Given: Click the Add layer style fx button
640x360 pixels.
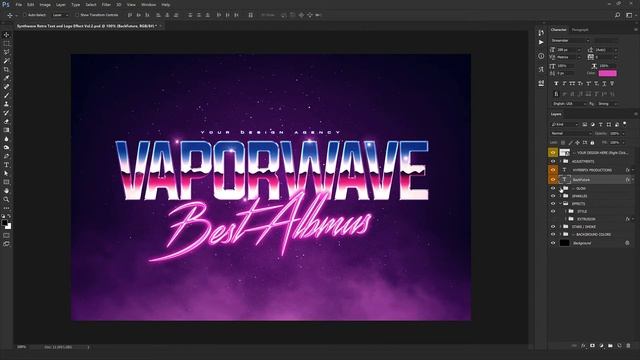Looking at the screenshot, I should (x=583, y=346).
